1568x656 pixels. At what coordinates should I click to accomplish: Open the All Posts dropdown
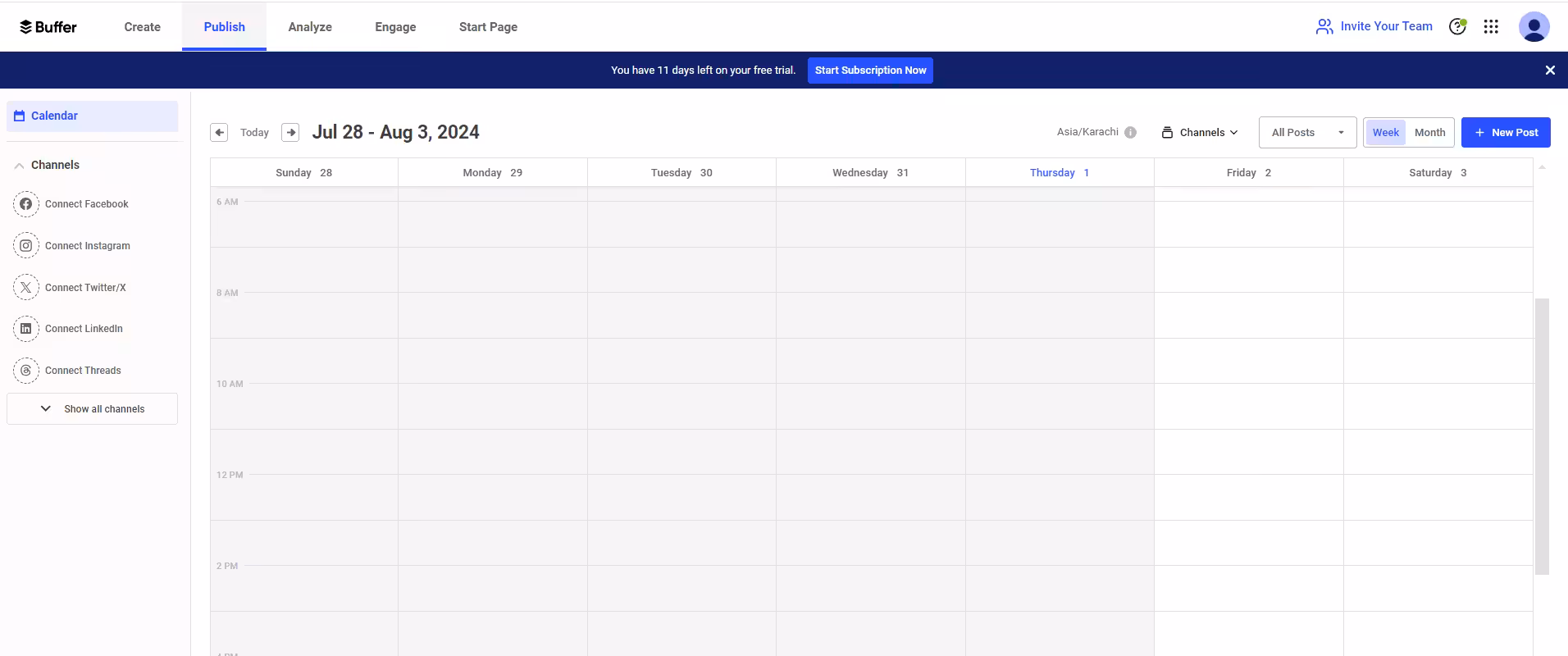1307,132
